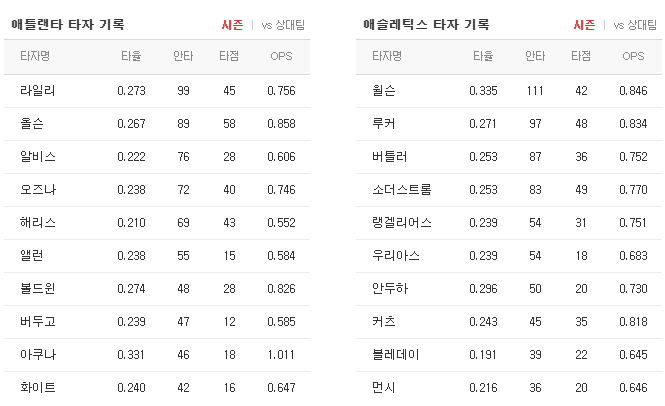Select batter 윌슨 in Athletics table
The height and width of the screenshot is (406, 665).
[x=384, y=90]
